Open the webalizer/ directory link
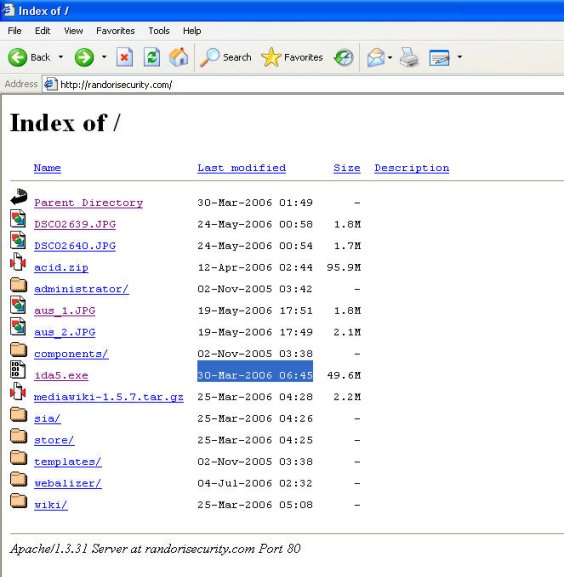The width and height of the screenshot is (564, 577). 68,483
